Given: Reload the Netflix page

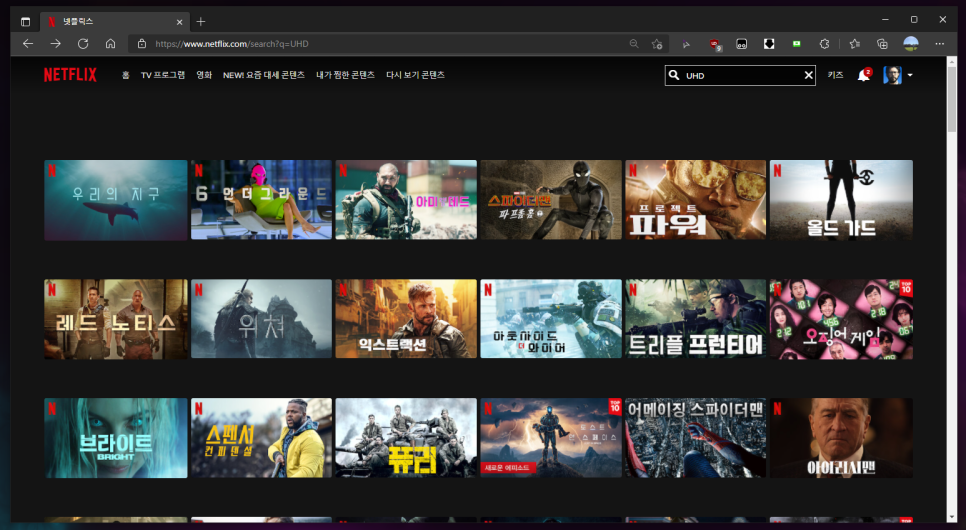Looking at the screenshot, I should point(83,44).
